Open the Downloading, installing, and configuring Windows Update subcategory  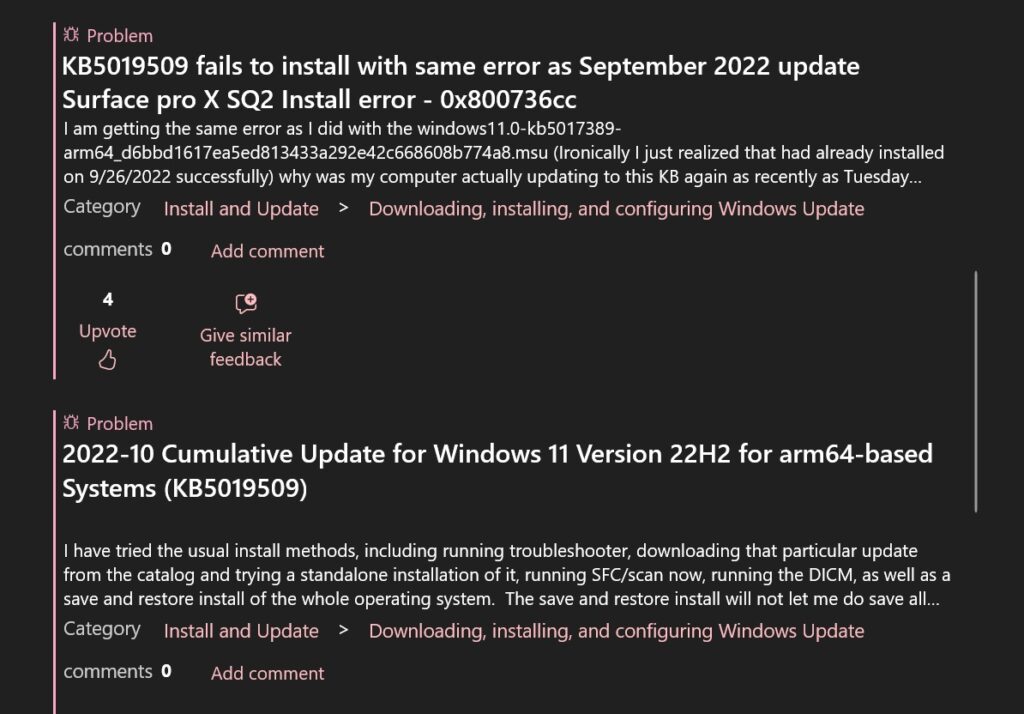pyautogui.click(x=617, y=208)
